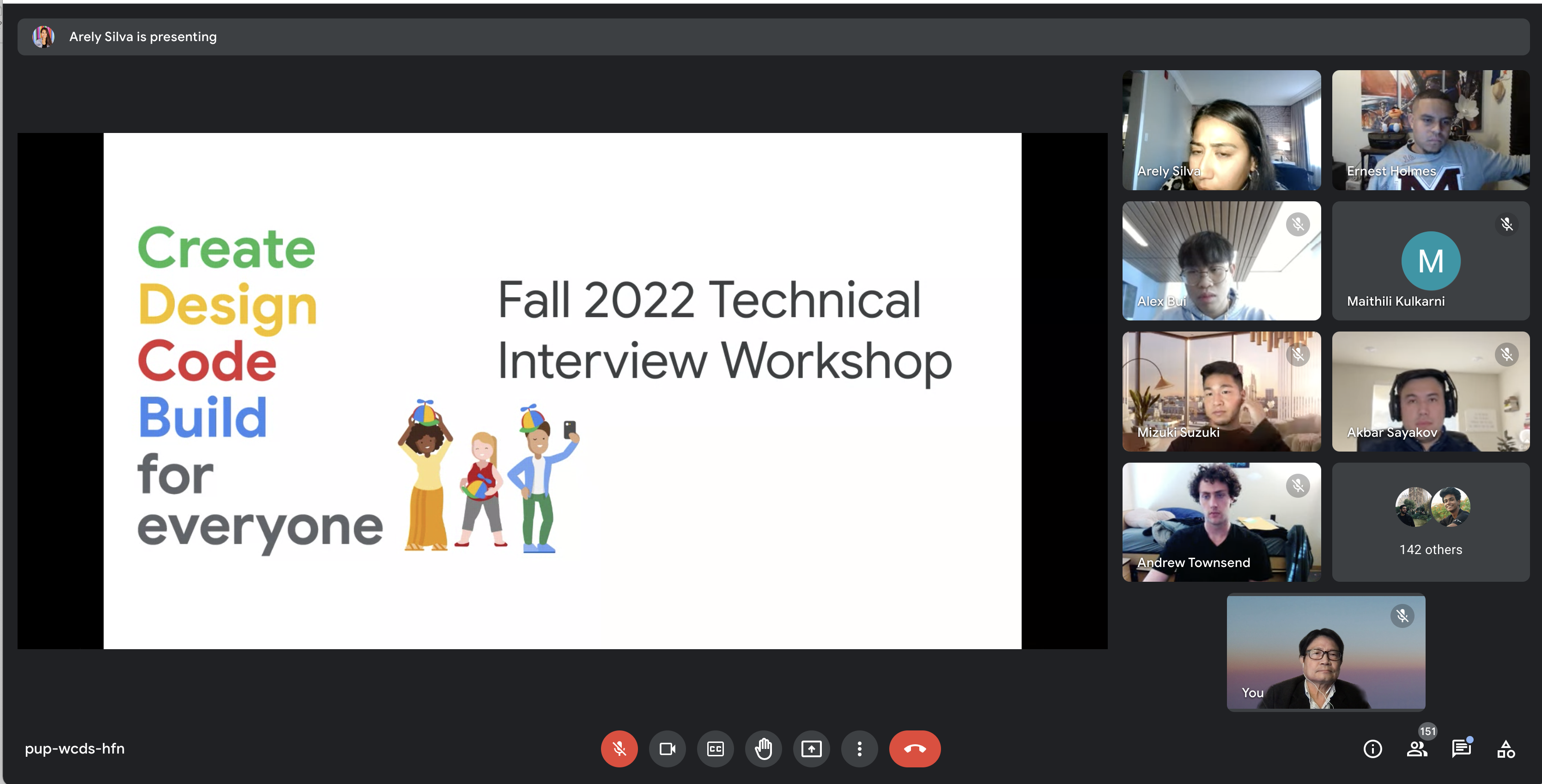The image size is (1542, 784).
Task: Click Maithili Kulkarni's M avatar tile
Action: (x=1430, y=261)
